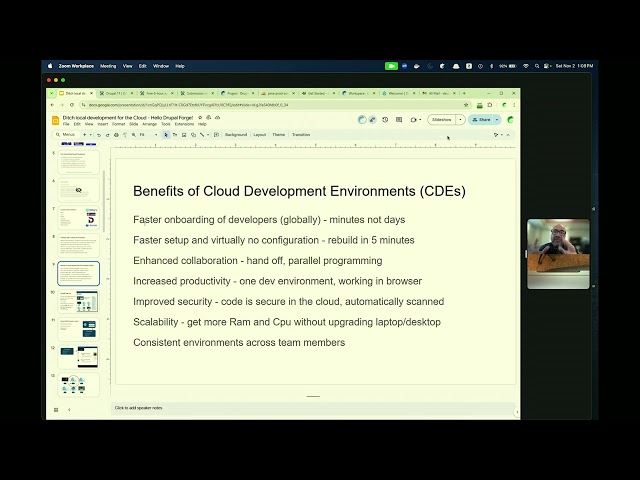The height and width of the screenshot is (480, 640).
Task: Click the Menus search box
Action: coord(66,135)
